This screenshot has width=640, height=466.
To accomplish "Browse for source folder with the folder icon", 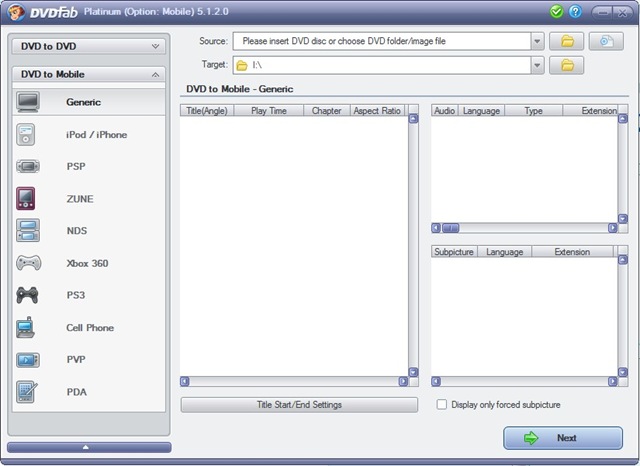I will 567,41.
